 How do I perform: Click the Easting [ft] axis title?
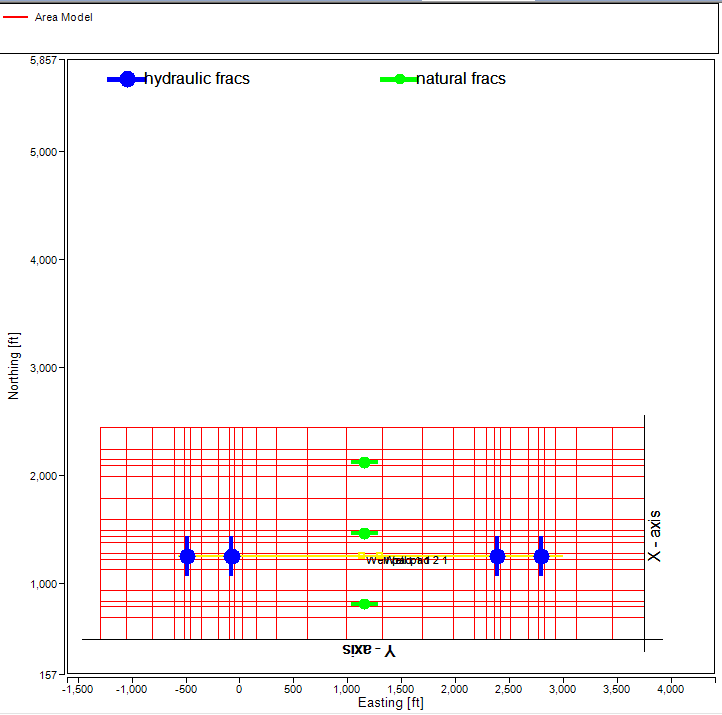coord(391,703)
